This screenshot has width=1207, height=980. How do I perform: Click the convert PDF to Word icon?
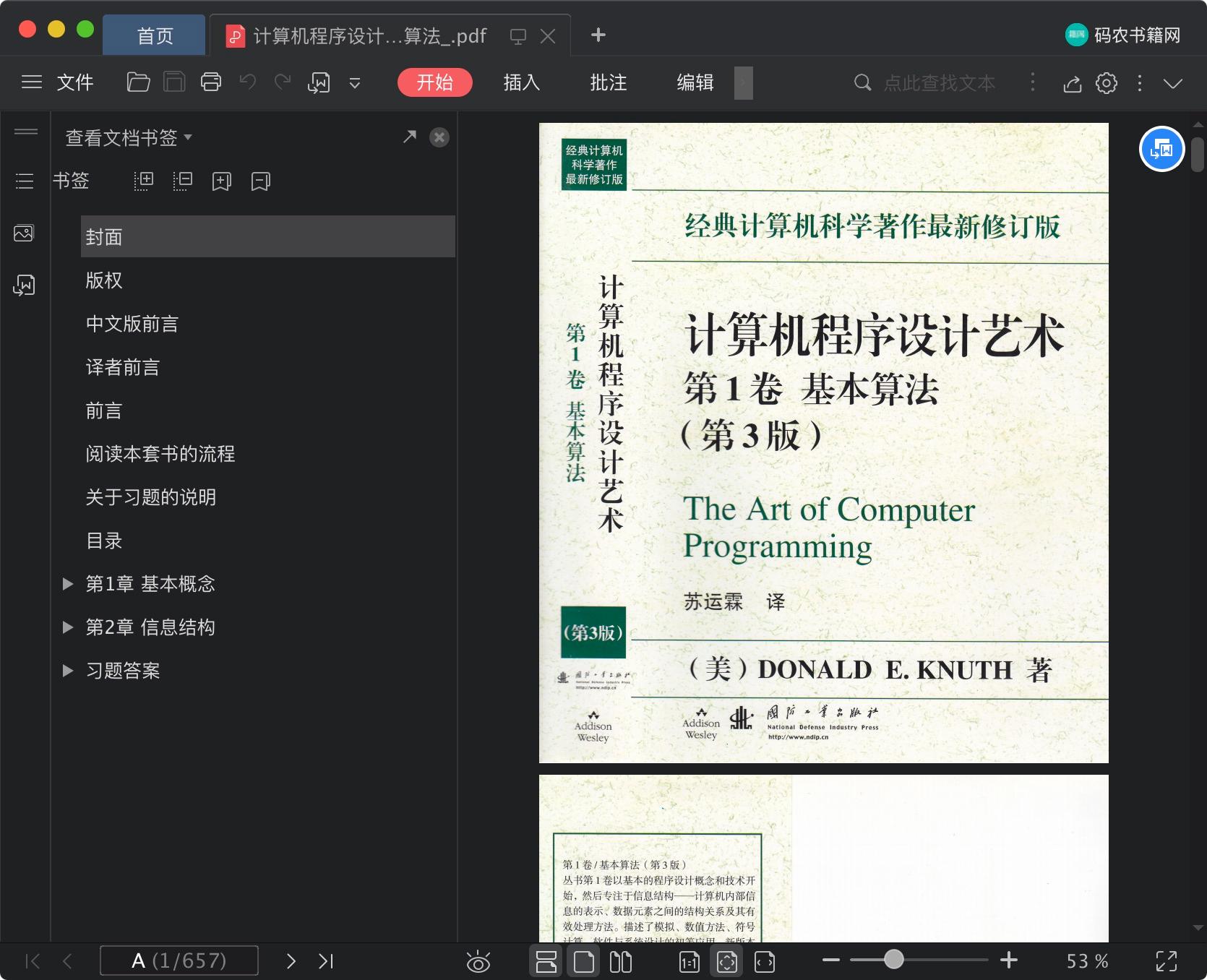click(319, 83)
